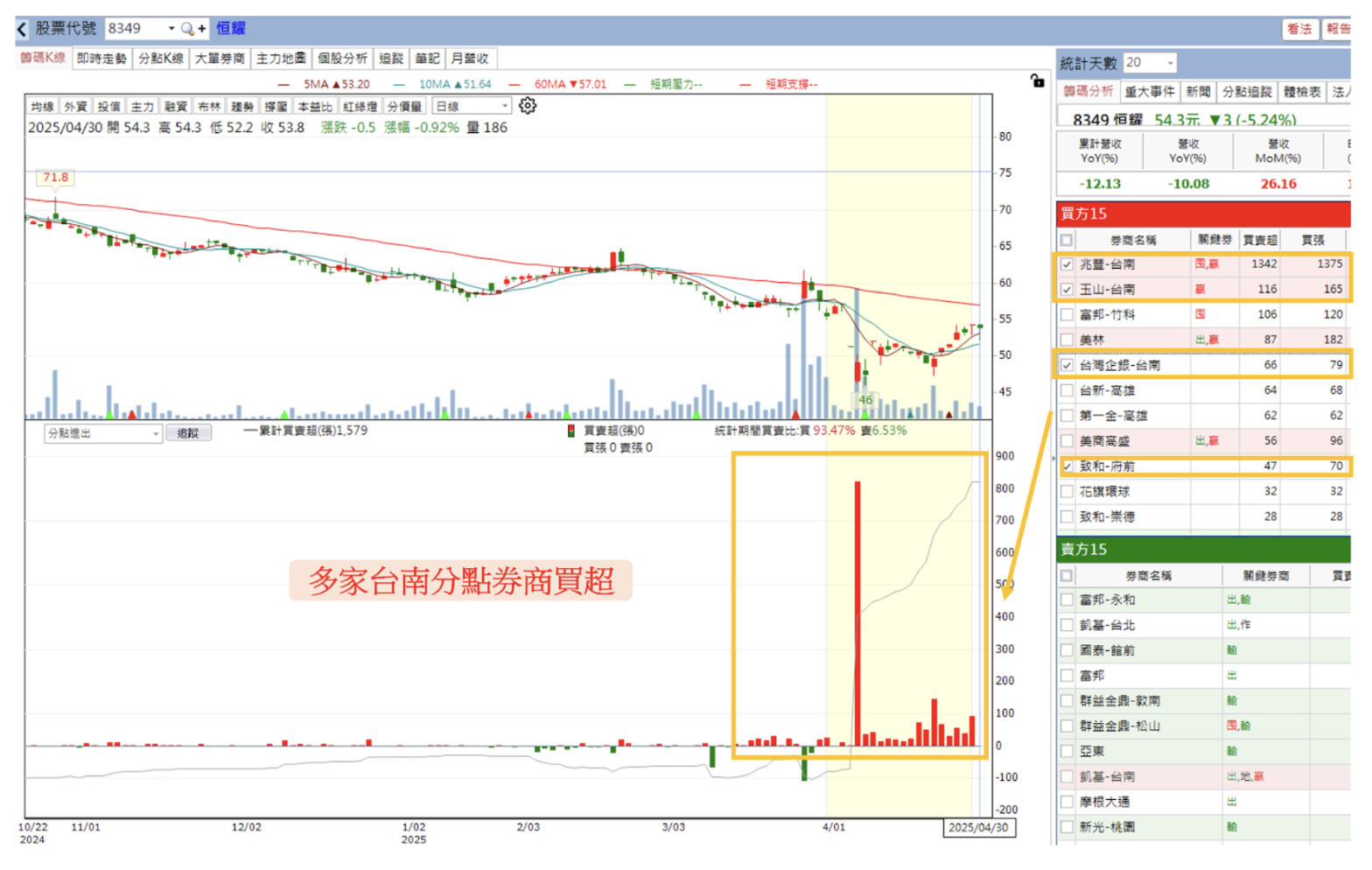Click the 恒耀 stock name link

pyautogui.click(x=231, y=29)
